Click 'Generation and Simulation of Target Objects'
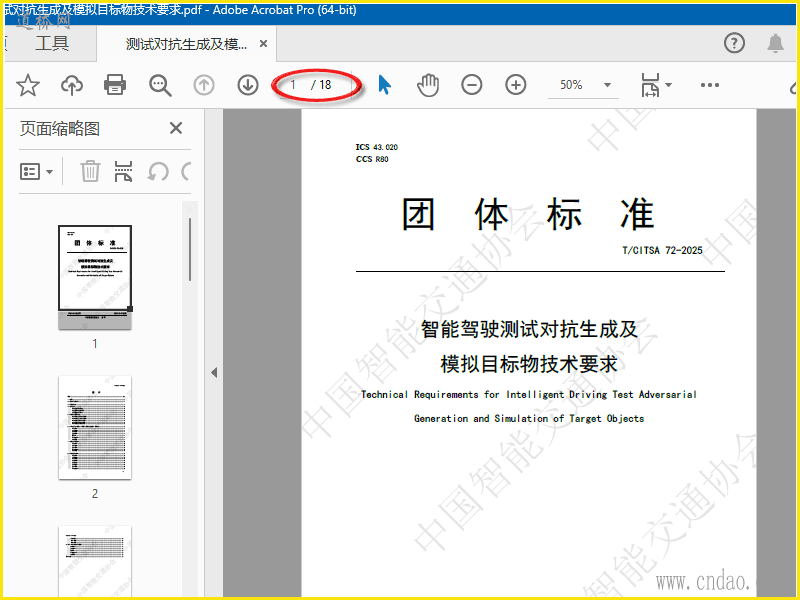Screen dimensions: 800x600 pos(529,418)
